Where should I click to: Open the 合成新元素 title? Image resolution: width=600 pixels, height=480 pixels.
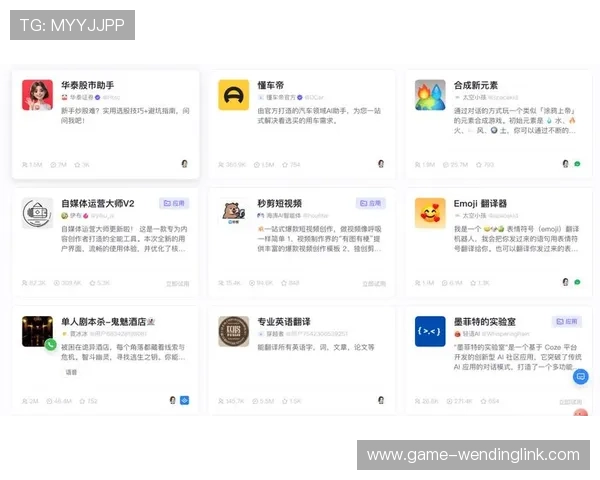coord(476,85)
